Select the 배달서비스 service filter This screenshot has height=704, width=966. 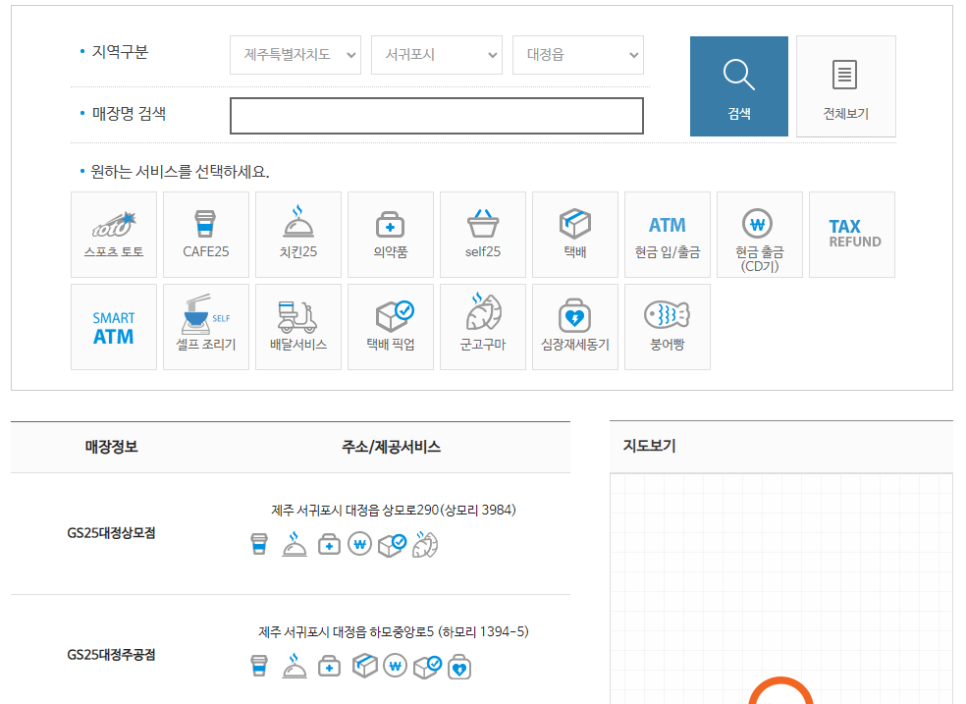click(x=298, y=327)
